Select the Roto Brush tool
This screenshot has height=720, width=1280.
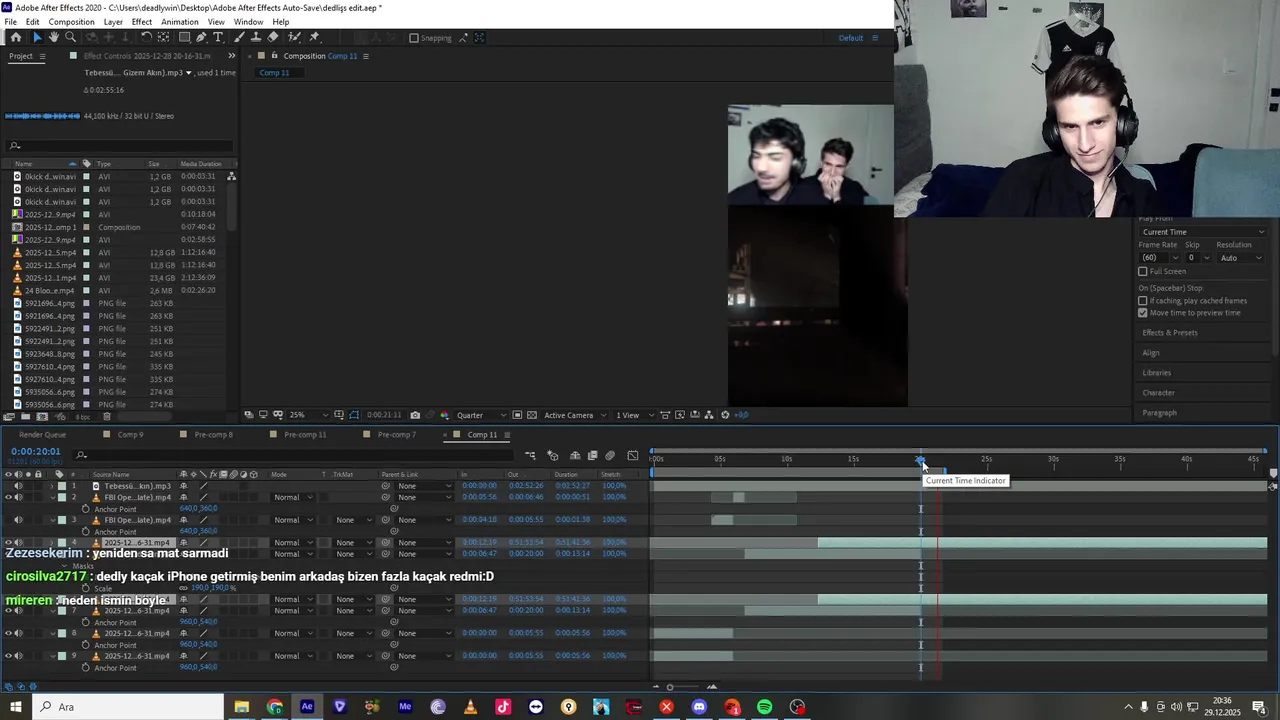295,37
